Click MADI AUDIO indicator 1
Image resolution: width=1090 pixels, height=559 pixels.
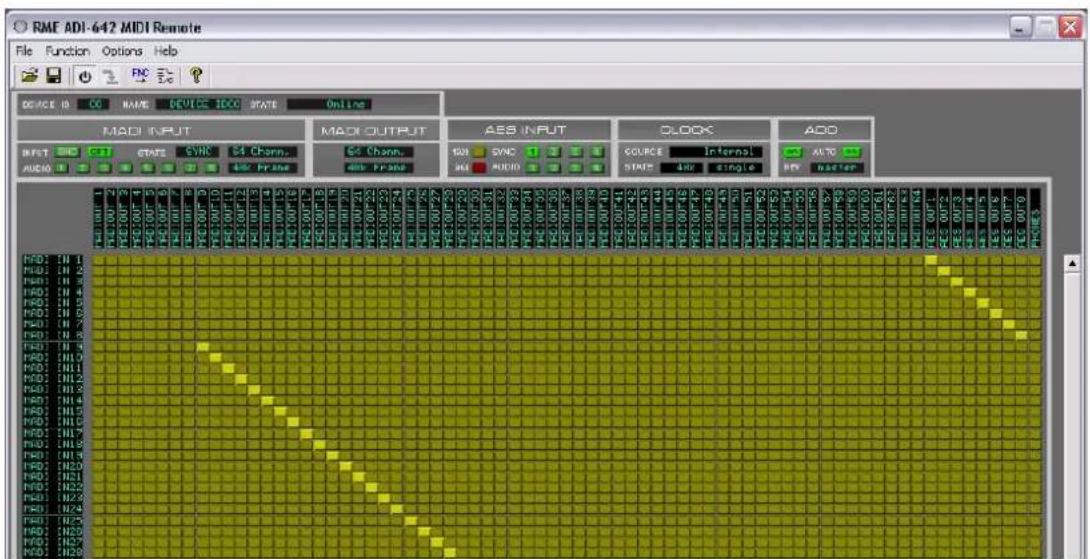click(x=61, y=168)
